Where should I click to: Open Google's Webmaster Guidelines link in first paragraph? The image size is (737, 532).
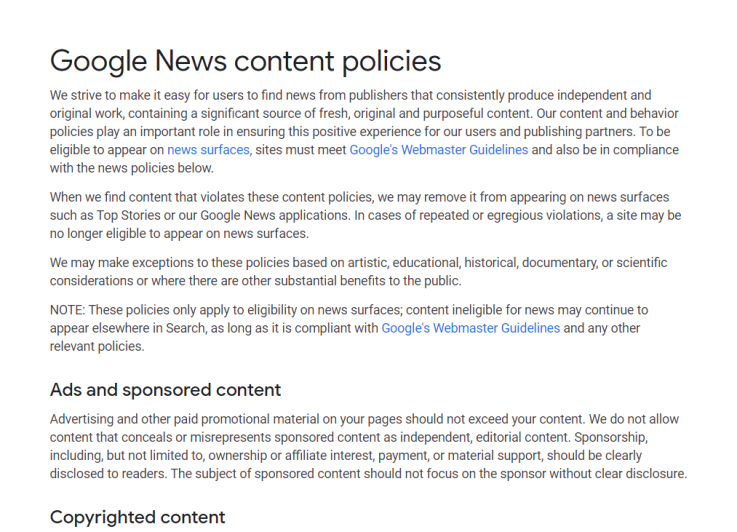439,150
